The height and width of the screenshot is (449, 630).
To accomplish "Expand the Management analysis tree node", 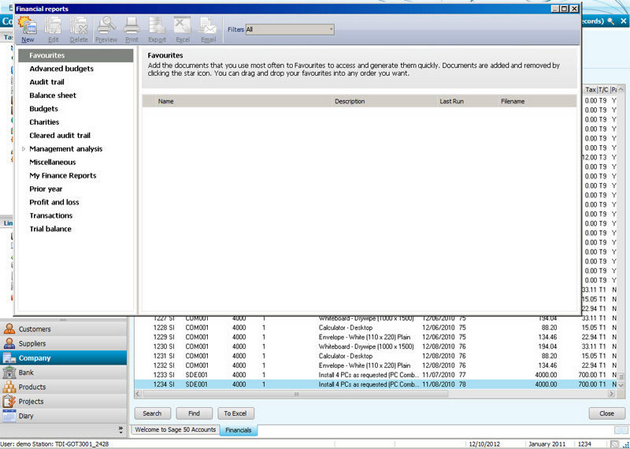I will click(23, 149).
